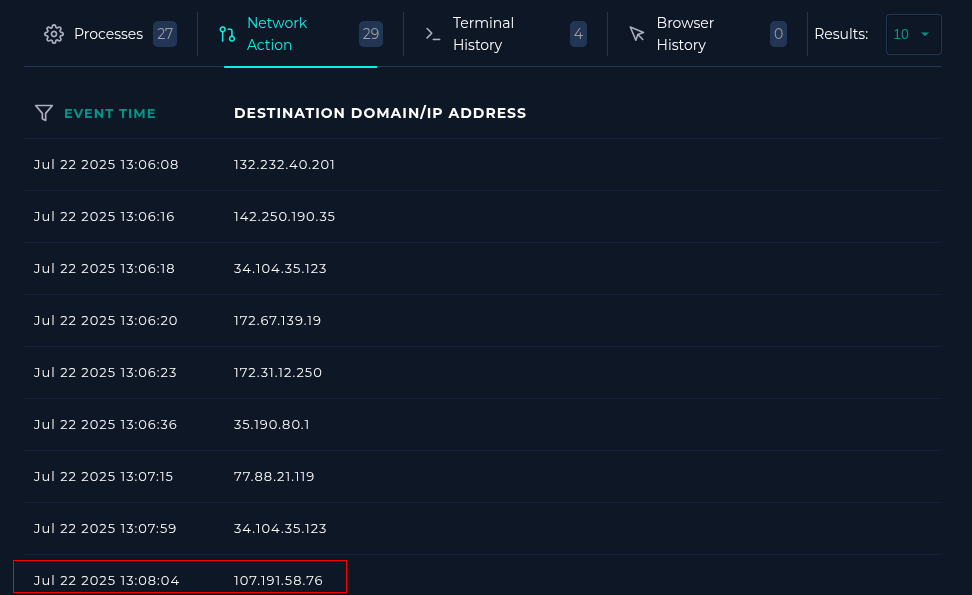Click the Network Action count badge 29
The height and width of the screenshot is (595, 972).
coord(371,34)
